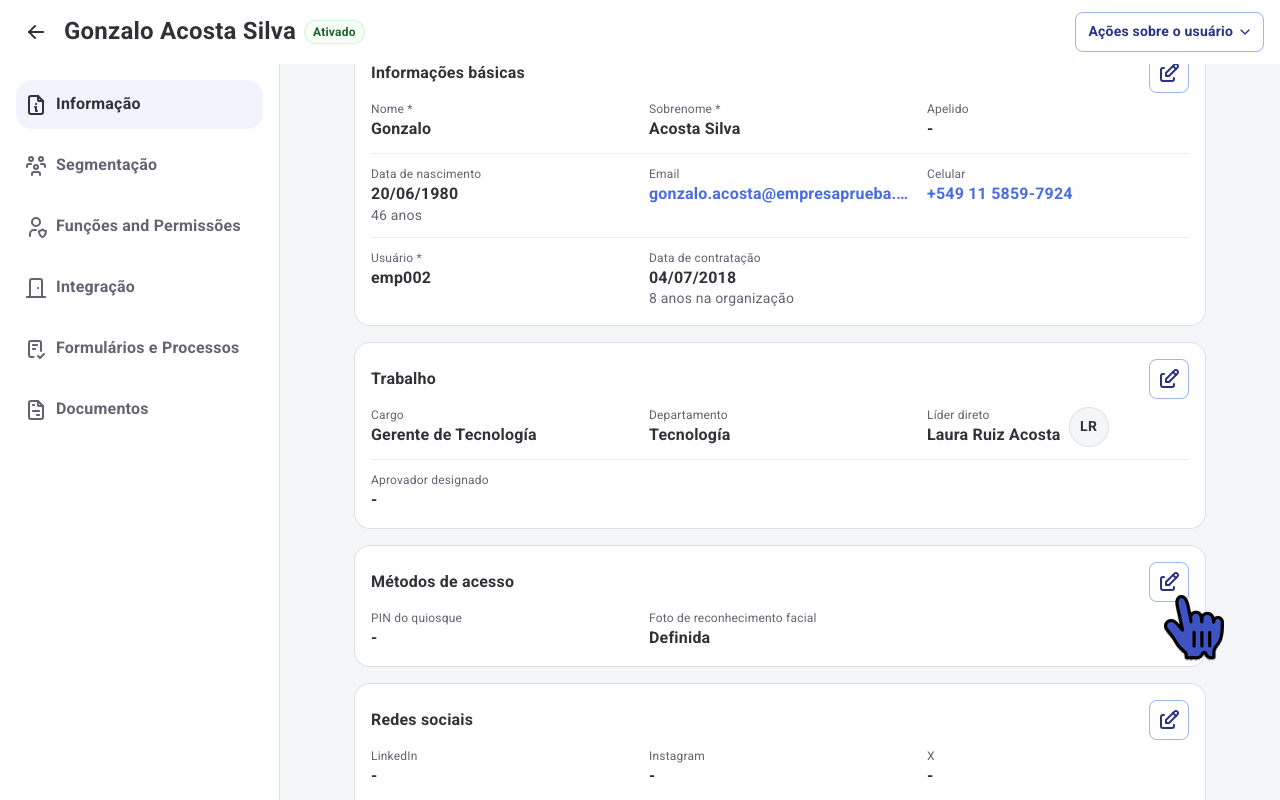Open the gonzalo.acosta email link

(779, 194)
